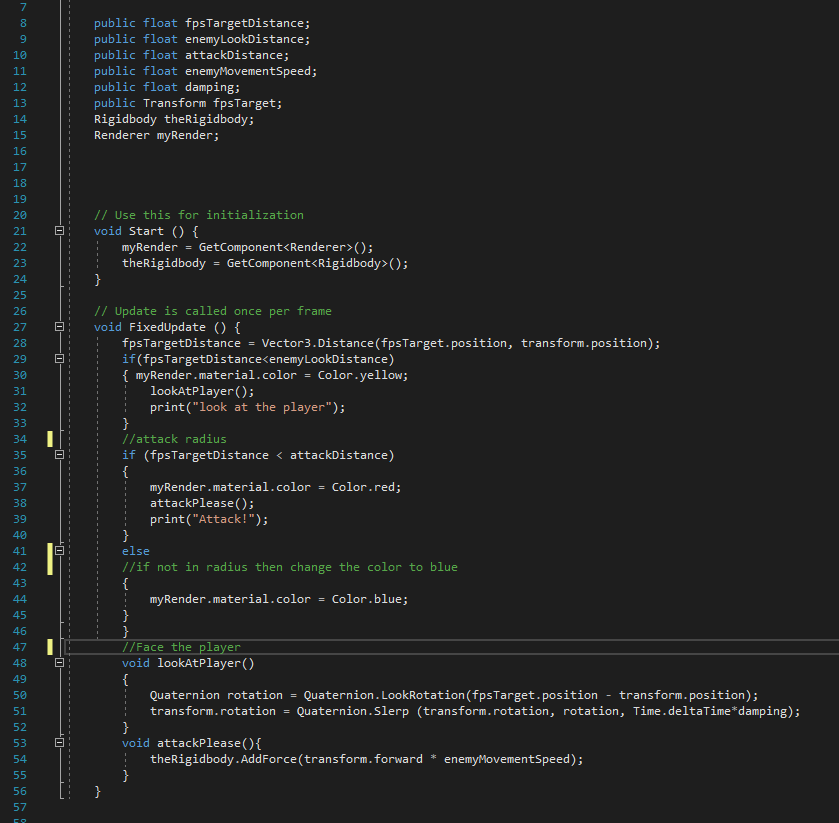This screenshot has height=823, width=839.
Task: Click the else keyword on line 41
Action: (x=136, y=551)
